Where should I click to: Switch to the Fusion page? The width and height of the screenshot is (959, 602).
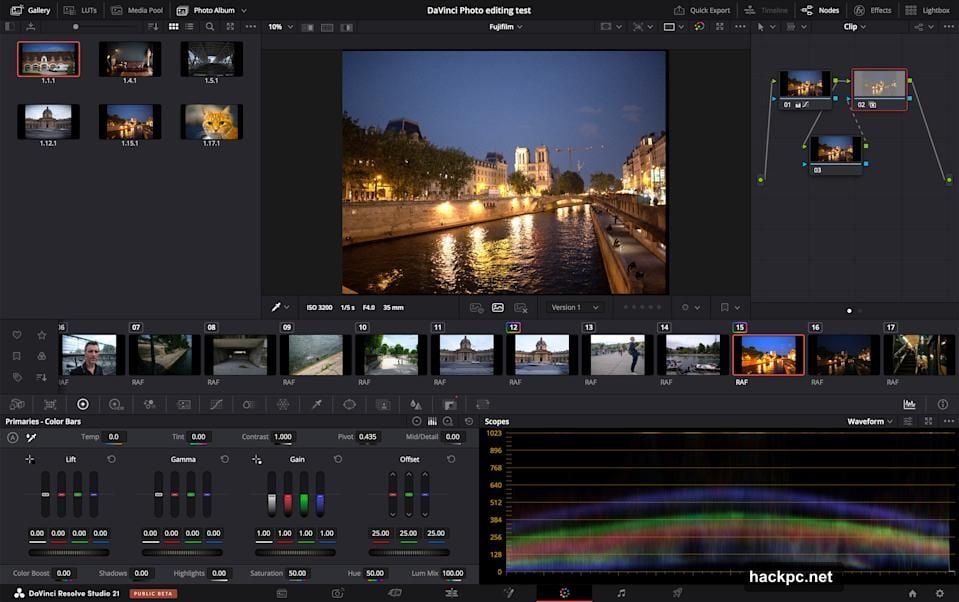coord(510,593)
